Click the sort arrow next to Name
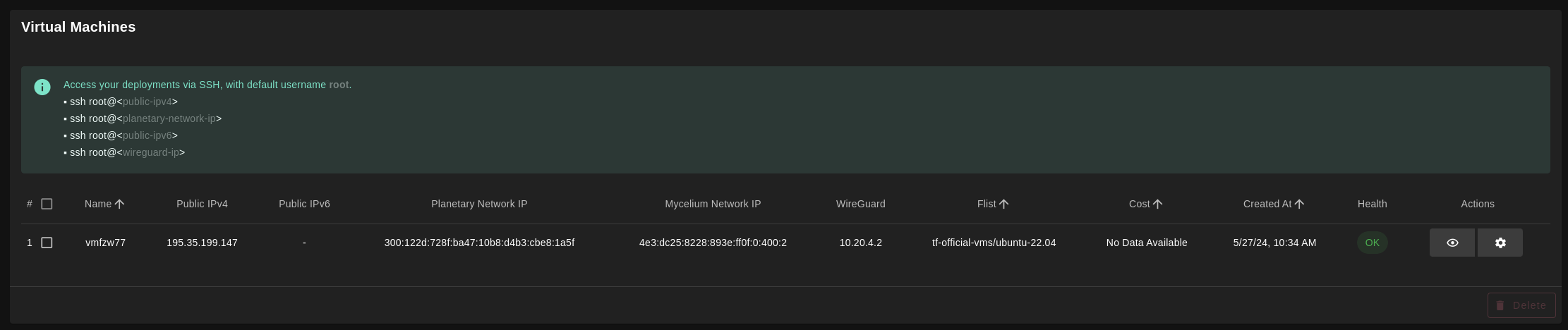1568x330 pixels. point(119,204)
